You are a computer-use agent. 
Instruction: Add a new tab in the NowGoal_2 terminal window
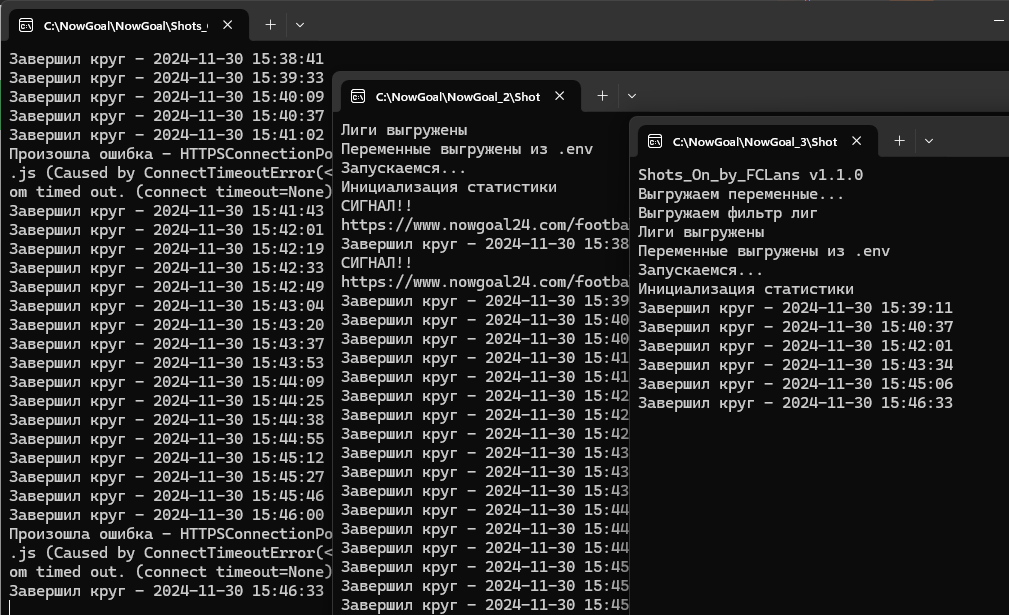tap(602, 96)
